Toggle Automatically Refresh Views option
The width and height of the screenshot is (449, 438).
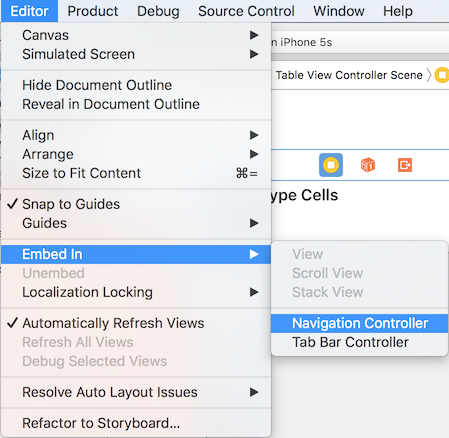click(136, 323)
